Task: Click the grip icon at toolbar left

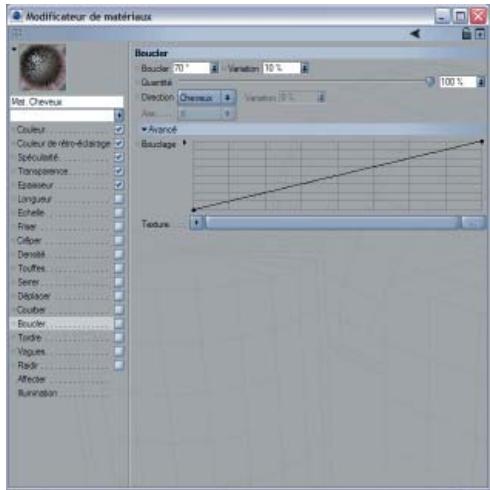Action: [17, 33]
